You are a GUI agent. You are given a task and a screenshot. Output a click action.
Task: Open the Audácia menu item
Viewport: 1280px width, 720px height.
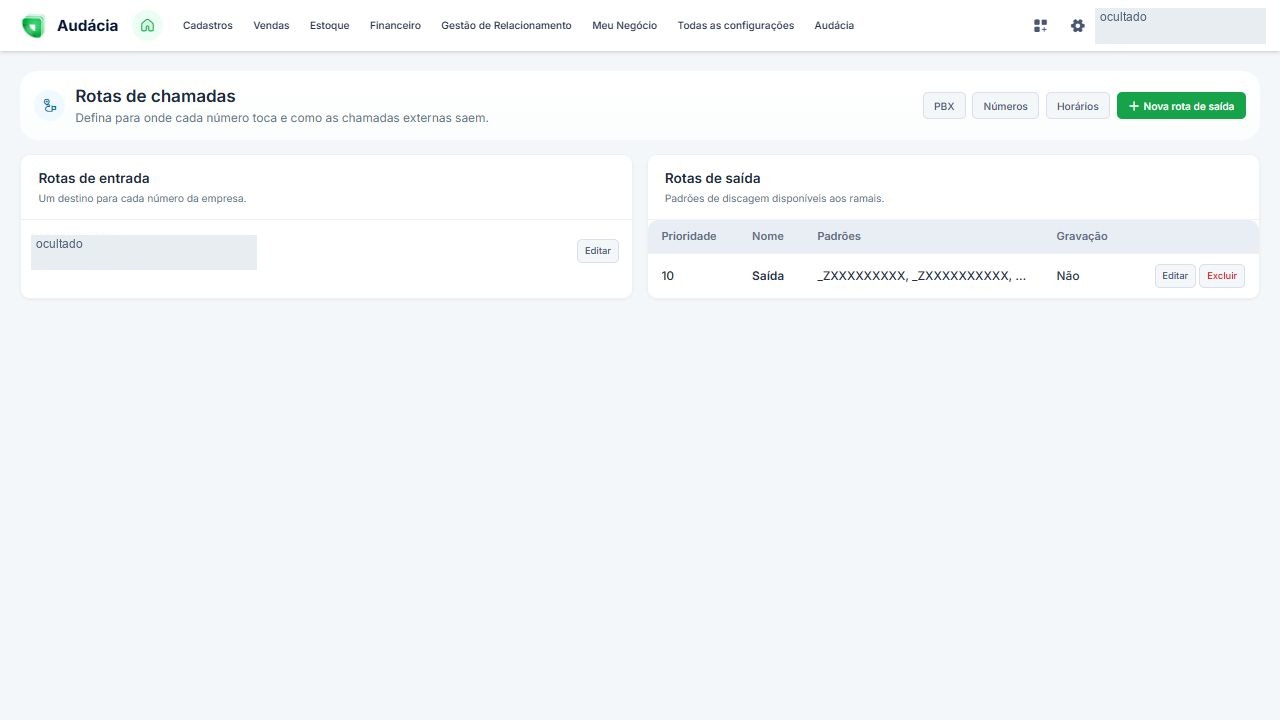834,26
